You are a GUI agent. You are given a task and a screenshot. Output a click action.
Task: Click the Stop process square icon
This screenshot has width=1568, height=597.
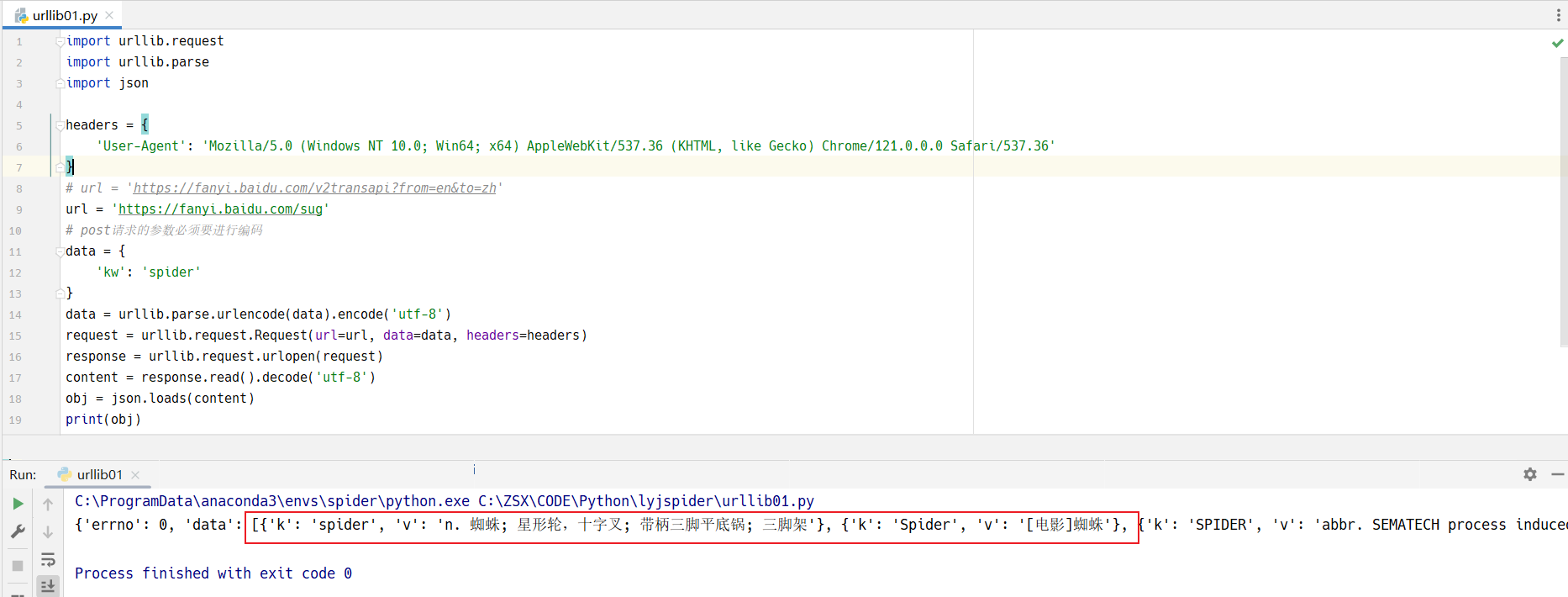18,565
